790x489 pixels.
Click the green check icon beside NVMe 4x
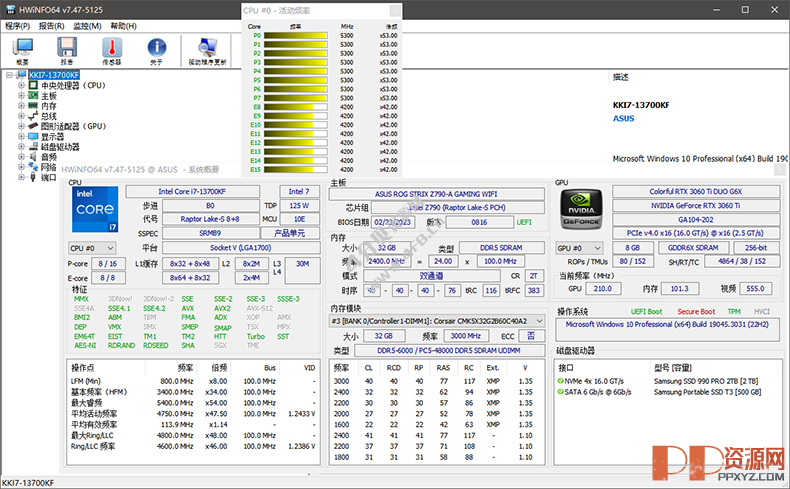[560, 381]
